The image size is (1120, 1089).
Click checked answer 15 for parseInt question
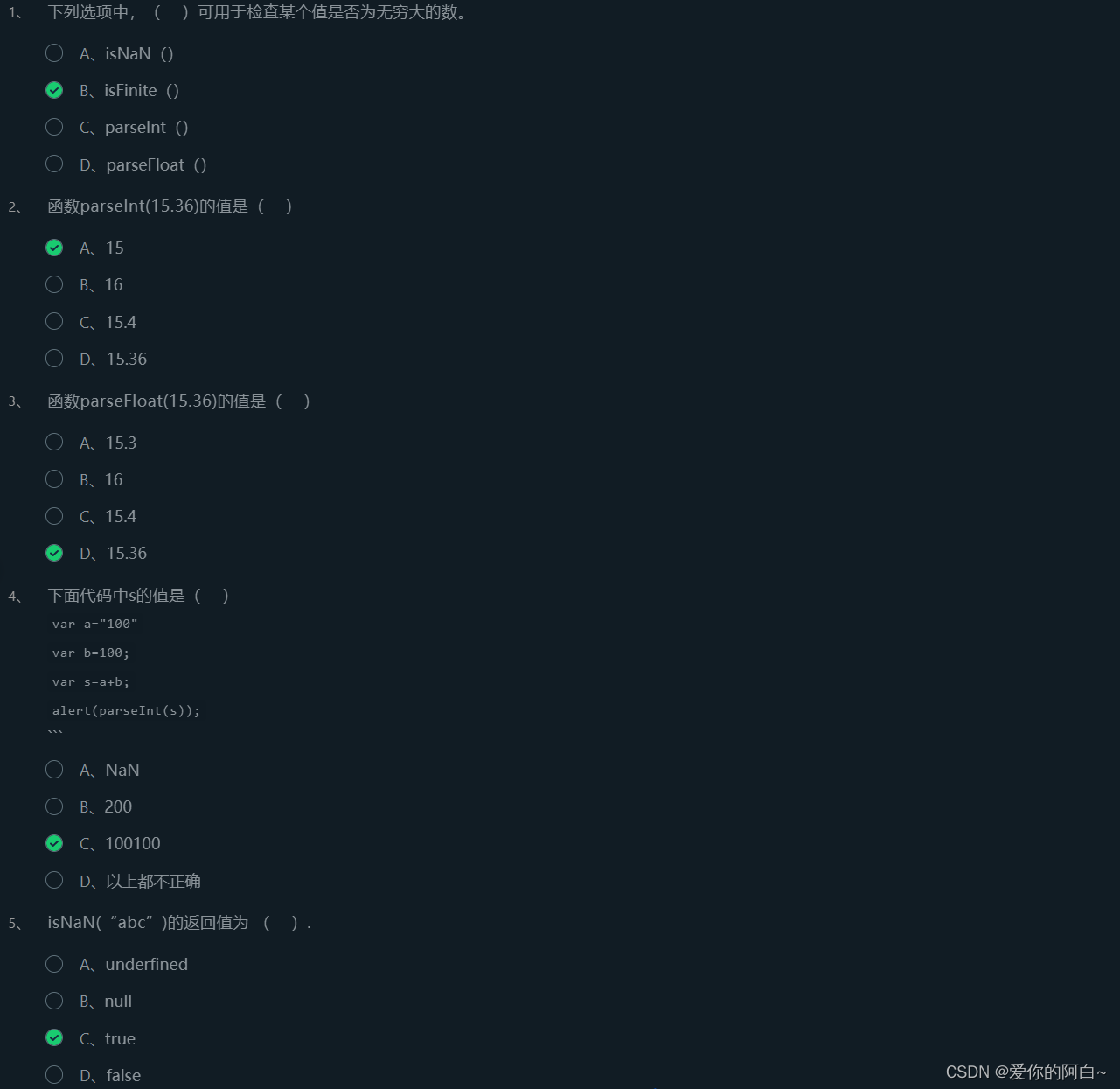pos(54,248)
